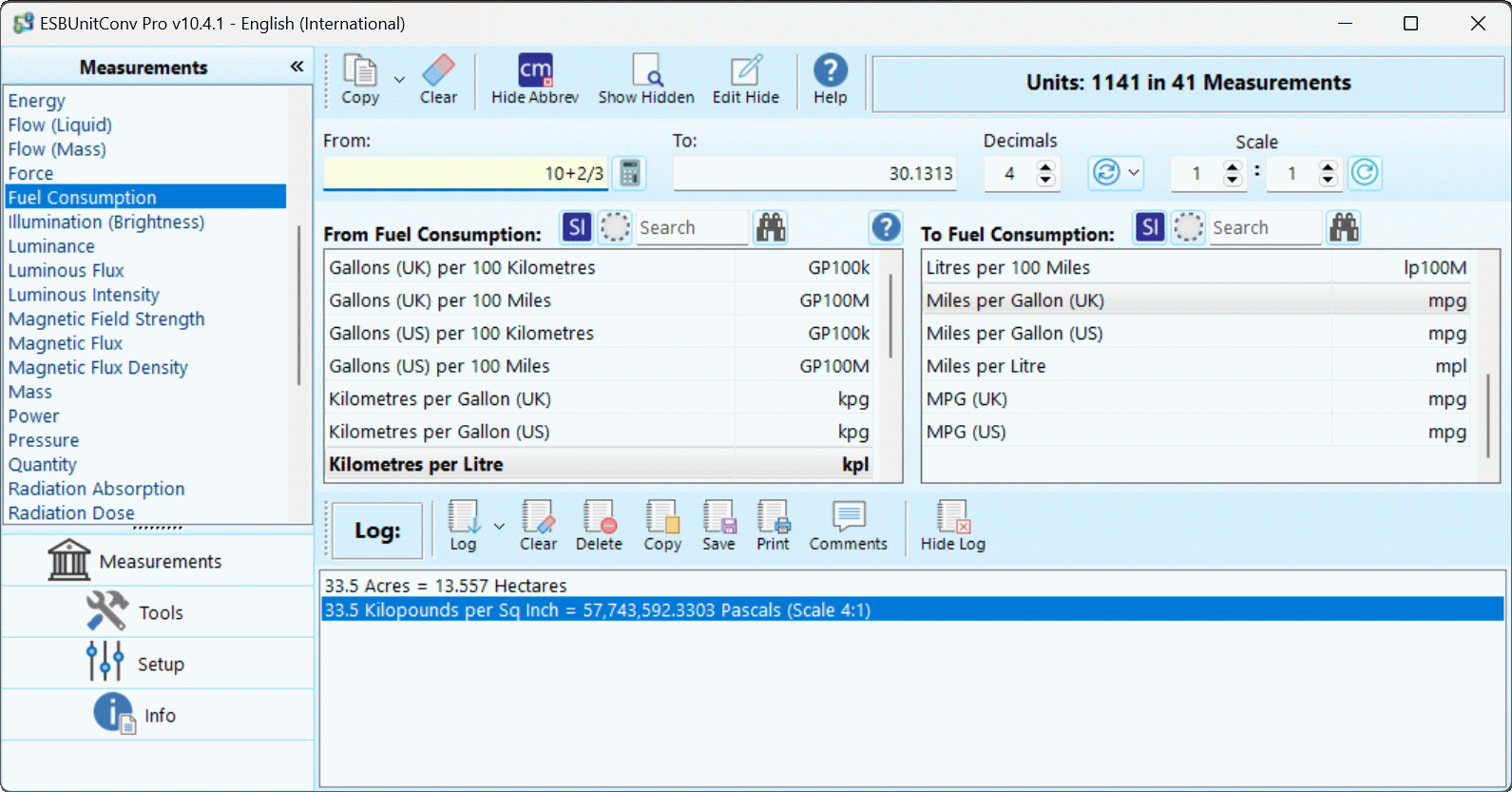Viewport: 1512px width, 792px height.
Task: Click binoculars find icon for To units
Action: (1344, 227)
